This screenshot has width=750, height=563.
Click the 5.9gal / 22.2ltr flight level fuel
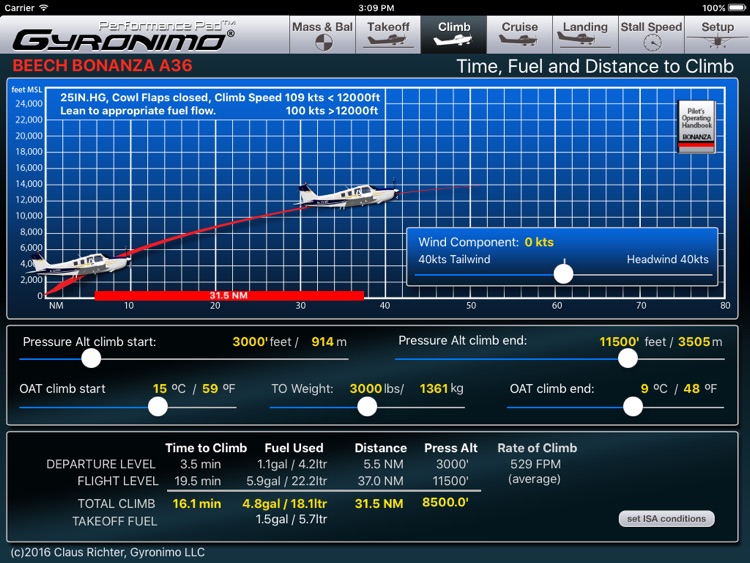pos(287,481)
